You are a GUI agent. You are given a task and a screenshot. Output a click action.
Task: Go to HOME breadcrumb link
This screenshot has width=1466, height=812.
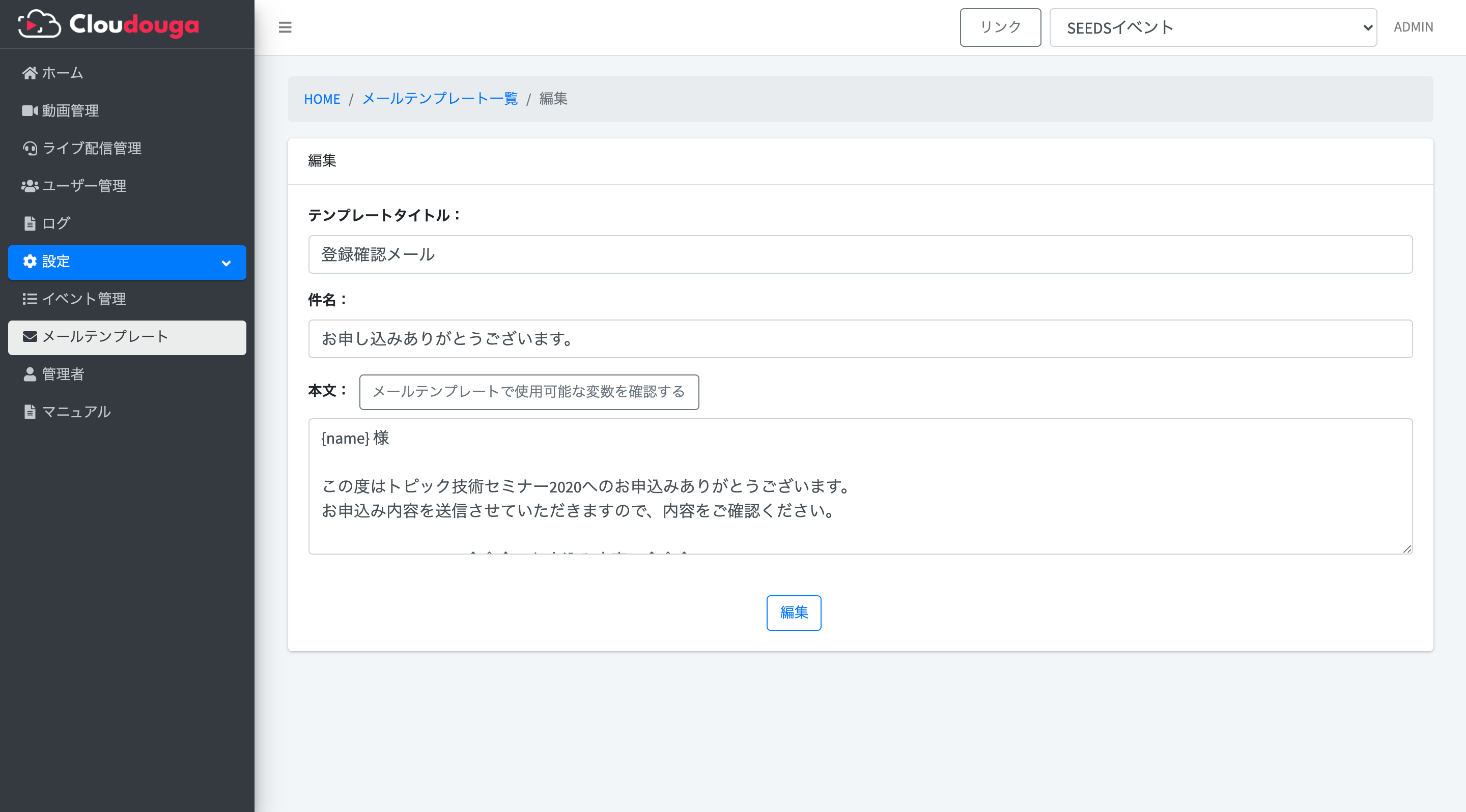(x=322, y=99)
